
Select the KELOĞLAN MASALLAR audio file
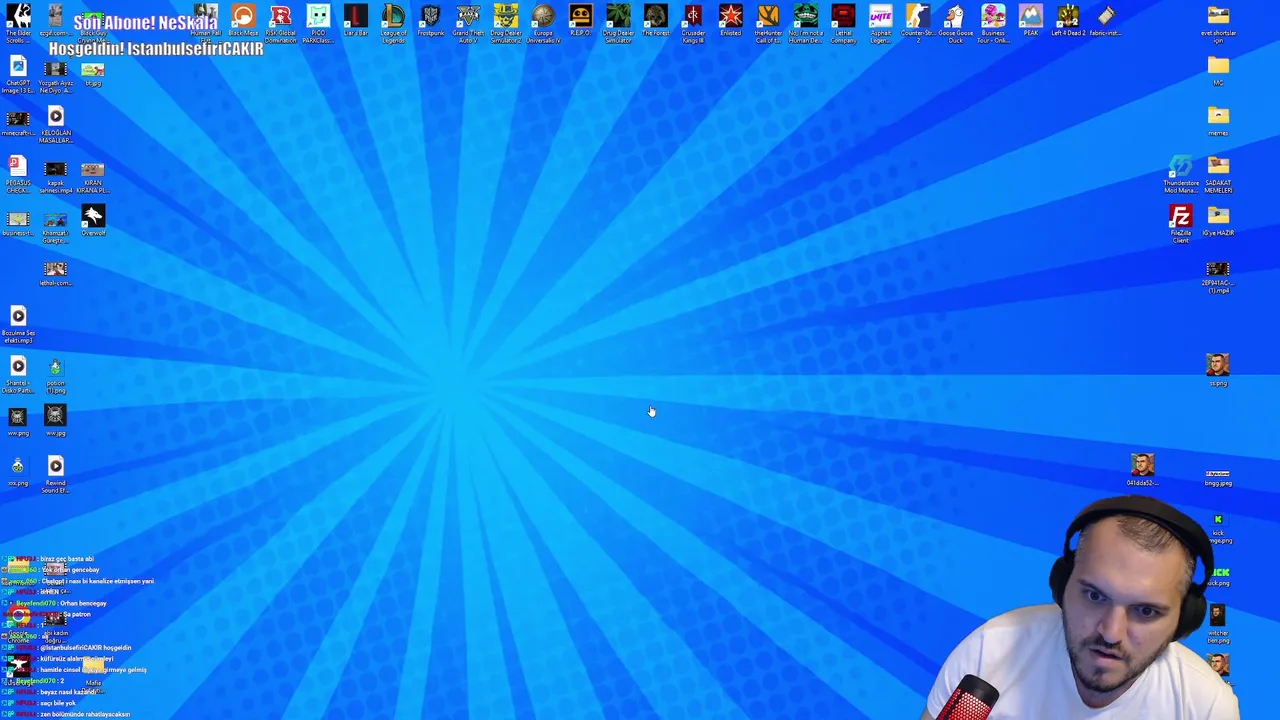pos(55,124)
